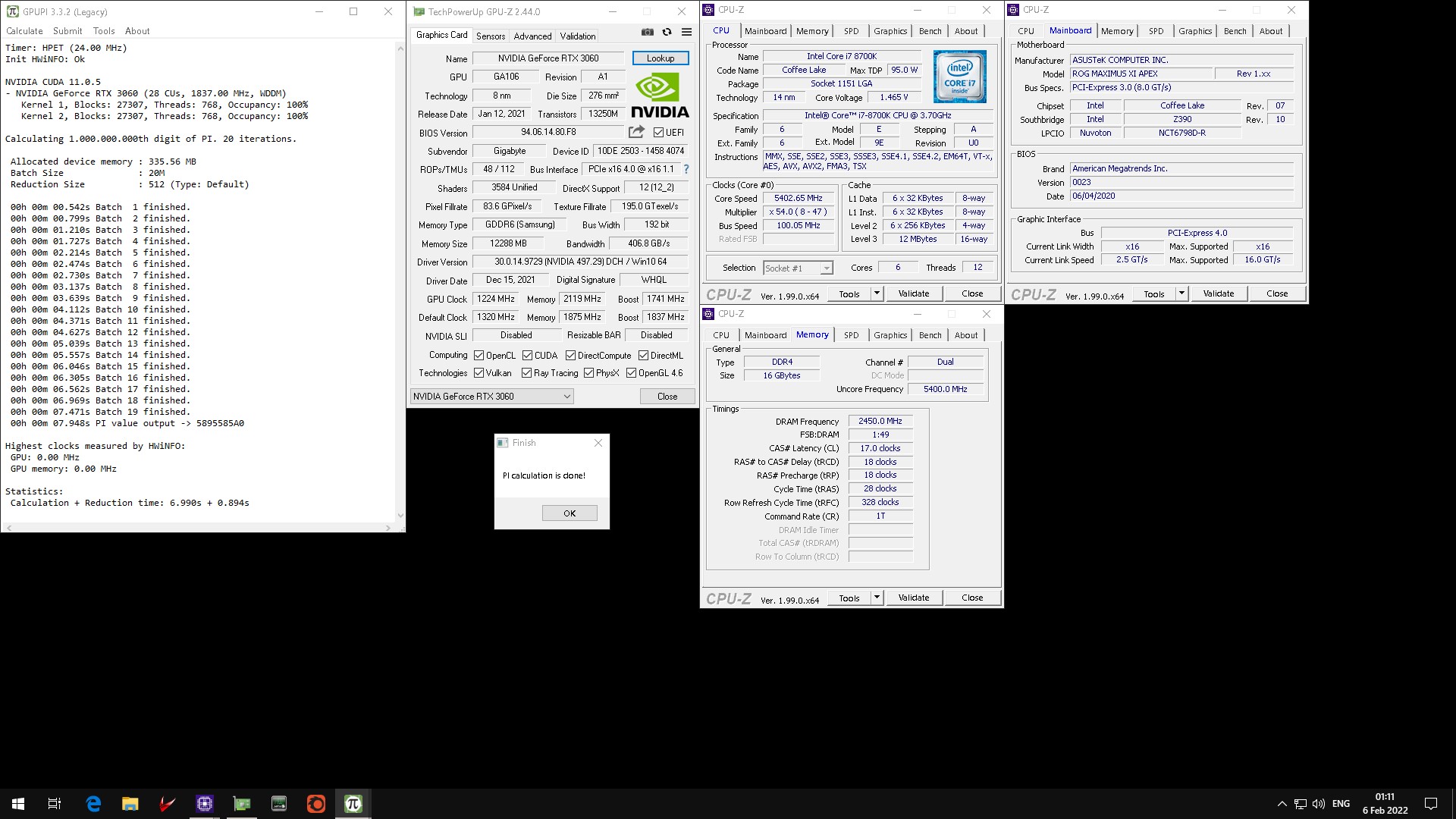
Task: Open the notification center icon
Action: pyautogui.click(x=1431, y=804)
